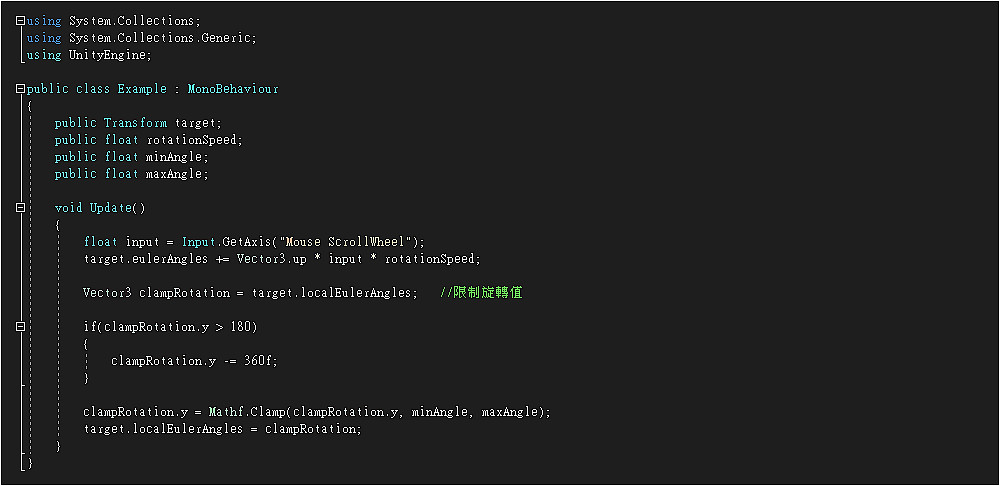Viewport: 1000px width, 486px height.
Task: Click the 180 value in if condition
Action: [246, 327]
